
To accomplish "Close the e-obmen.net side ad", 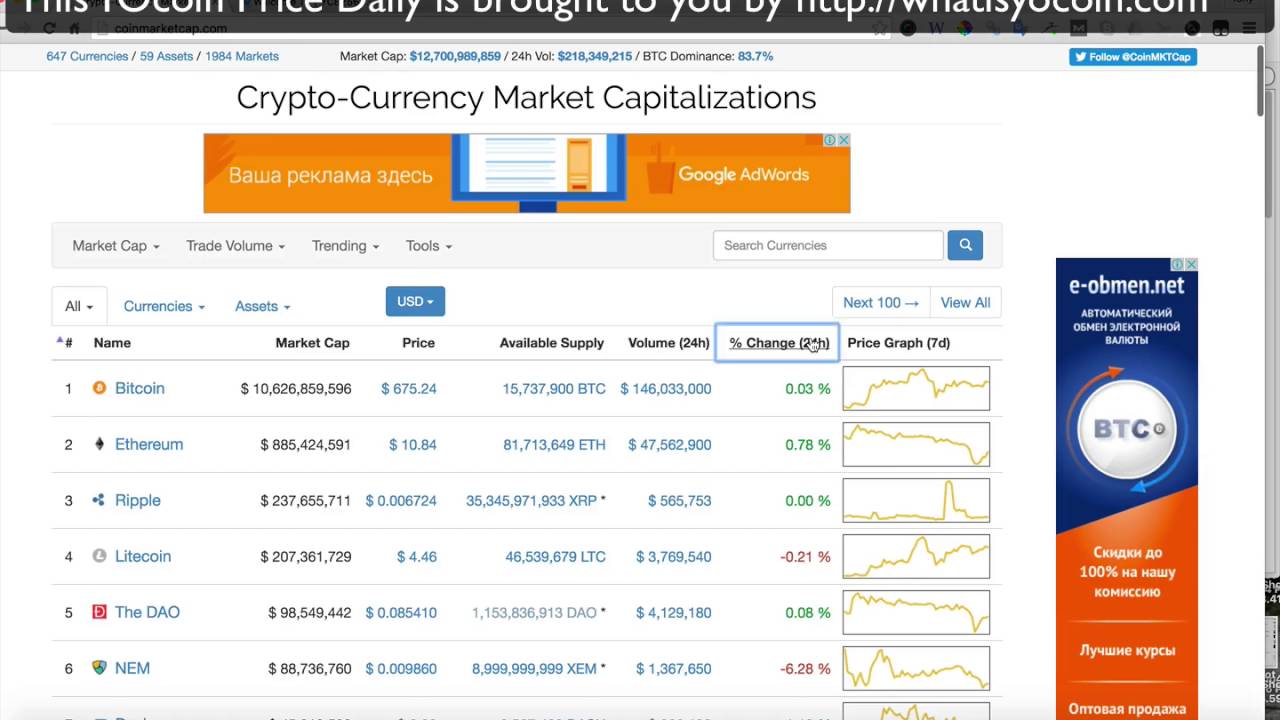I will tap(1191, 265).
